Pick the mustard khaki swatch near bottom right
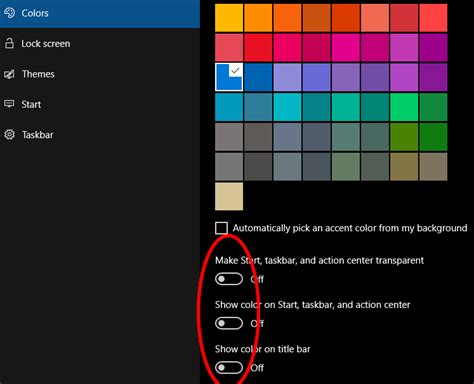Image resolution: width=474 pixels, height=384 pixels. (404, 167)
